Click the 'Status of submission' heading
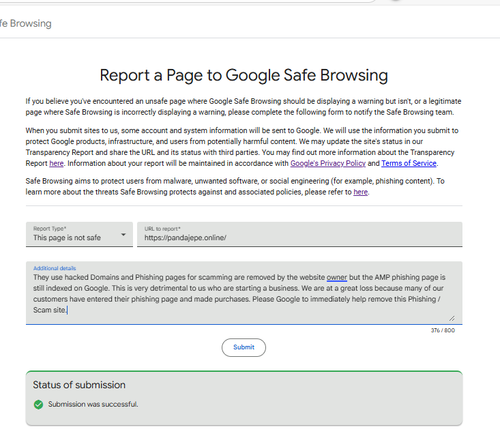The height and width of the screenshot is (447, 500). pos(79,385)
